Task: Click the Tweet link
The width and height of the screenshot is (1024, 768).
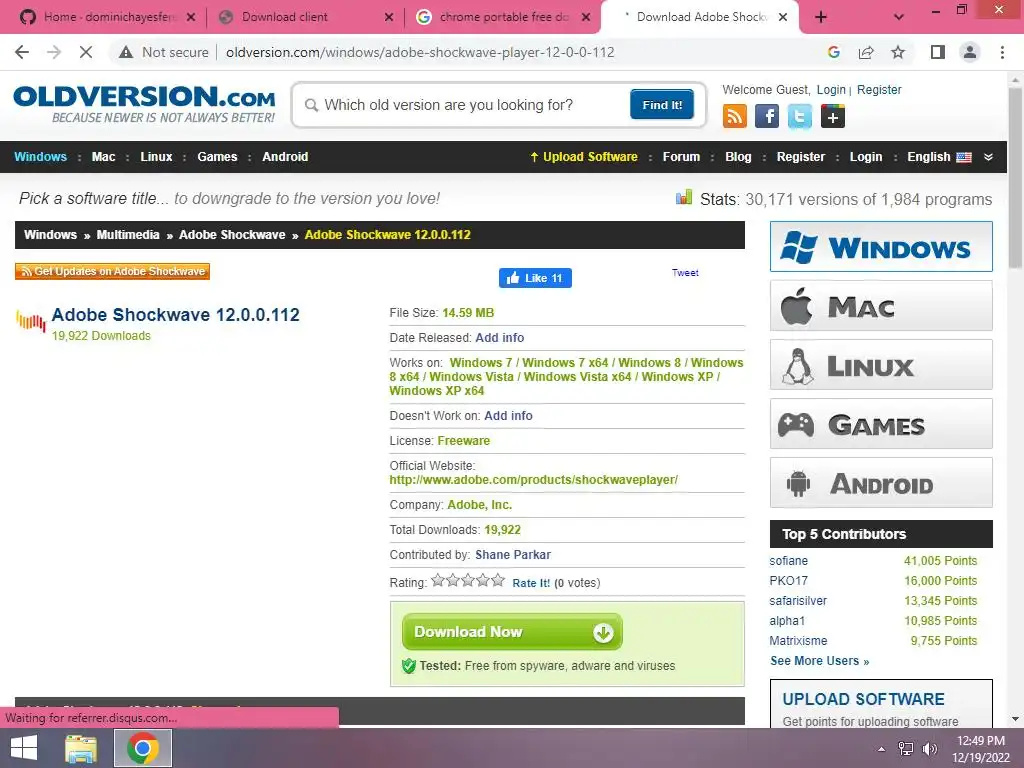Action: [x=685, y=273]
